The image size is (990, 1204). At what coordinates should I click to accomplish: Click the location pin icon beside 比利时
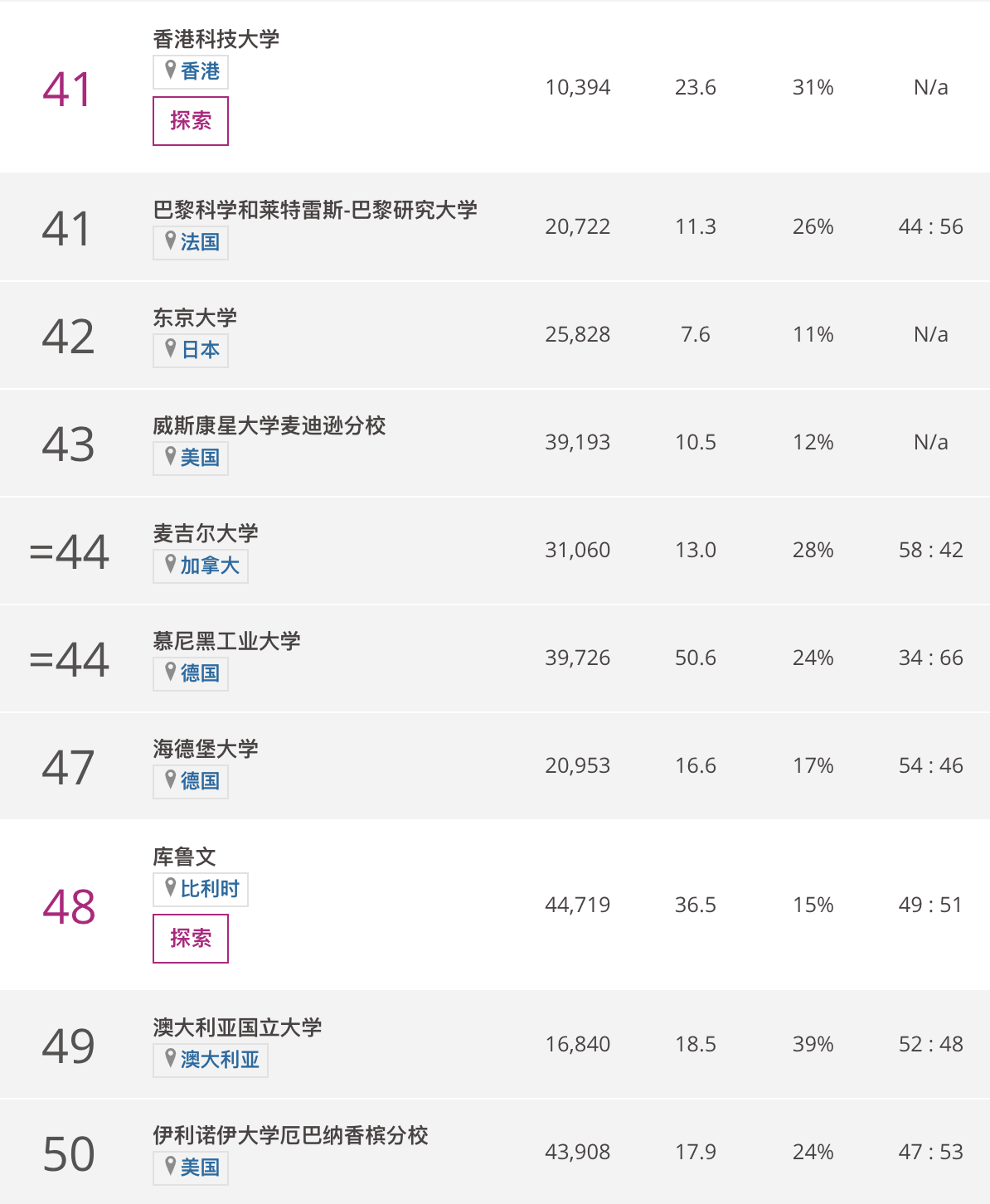(170, 888)
